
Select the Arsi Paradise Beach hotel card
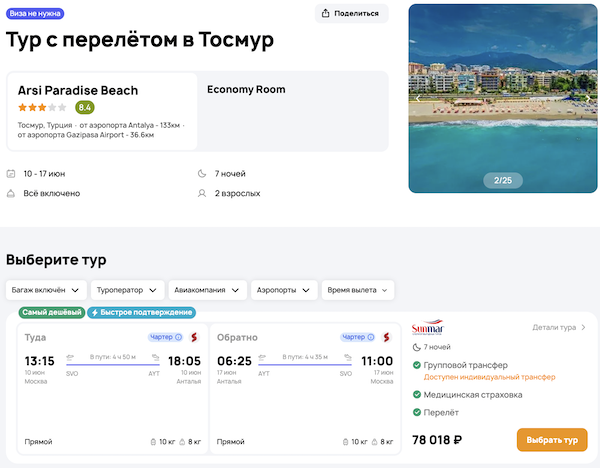pos(102,110)
